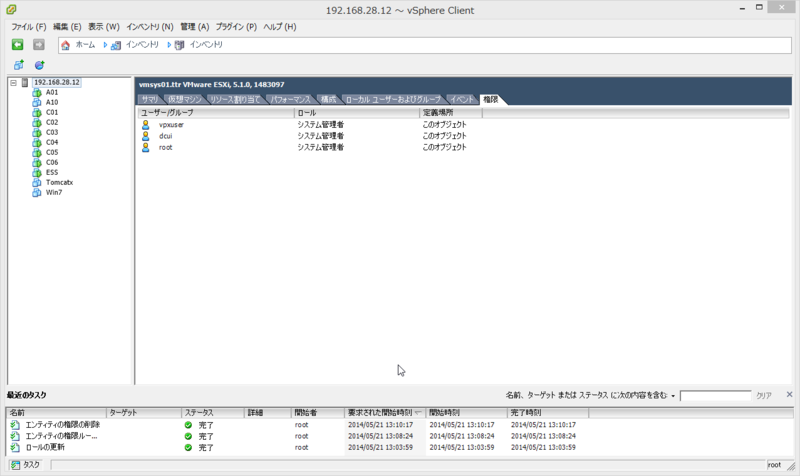Image resolution: width=800 pixels, height=476 pixels.
Task: Click the dcui user icon
Action: click(146, 136)
